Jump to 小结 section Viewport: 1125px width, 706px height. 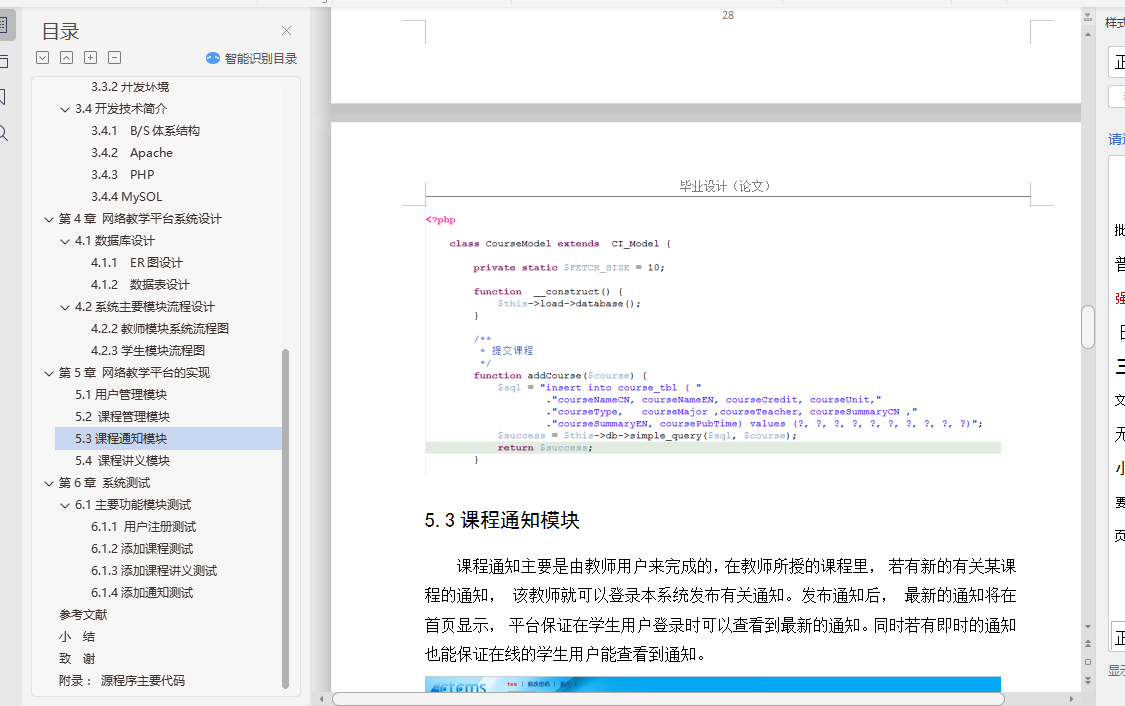[x=77, y=636]
